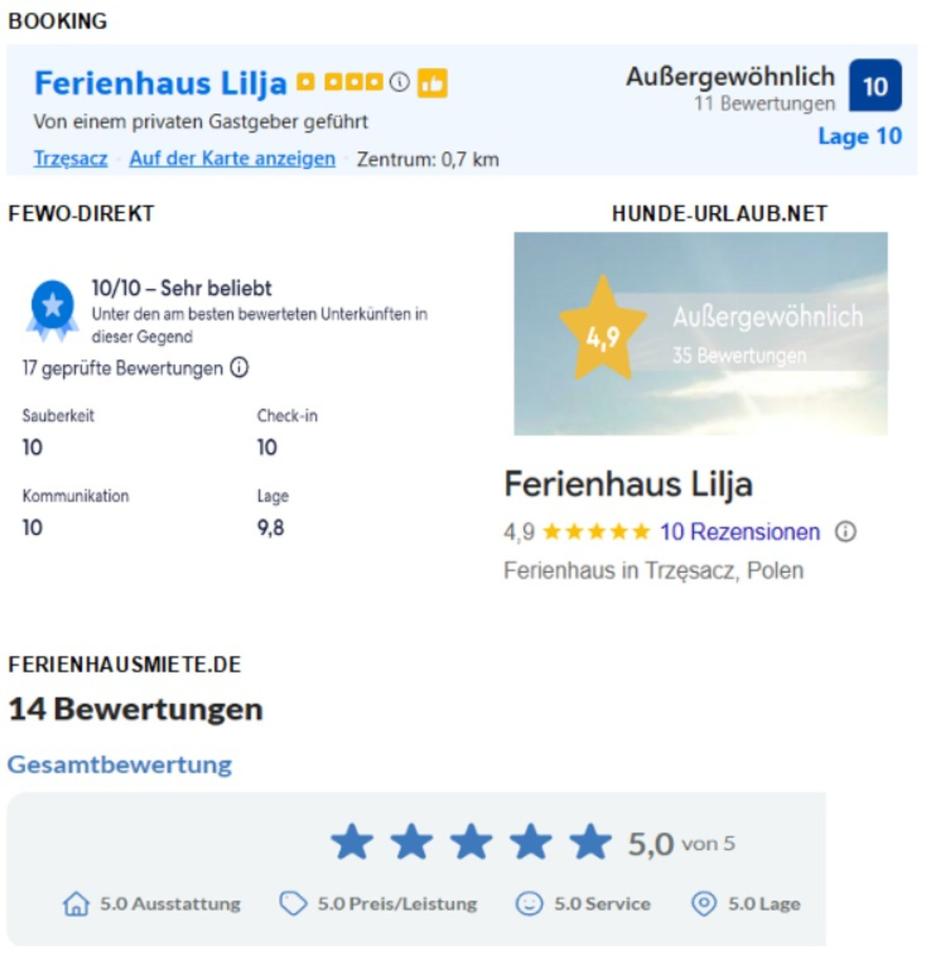This screenshot has width=950, height=960.
Task: Click the house icon beside Ausstattung
Action: (76, 905)
